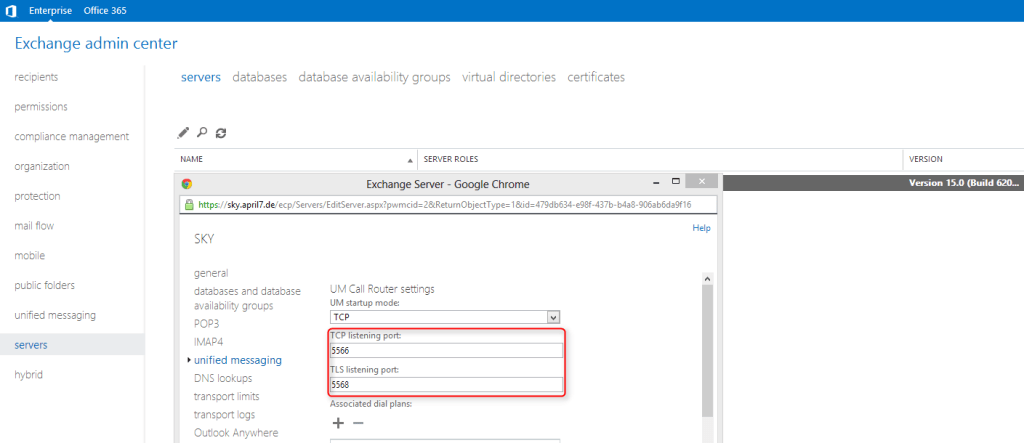Select permissions in the left navigation
Image resolution: width=1024 pixels, height=443 pixels.
click(x=40, y=107)
